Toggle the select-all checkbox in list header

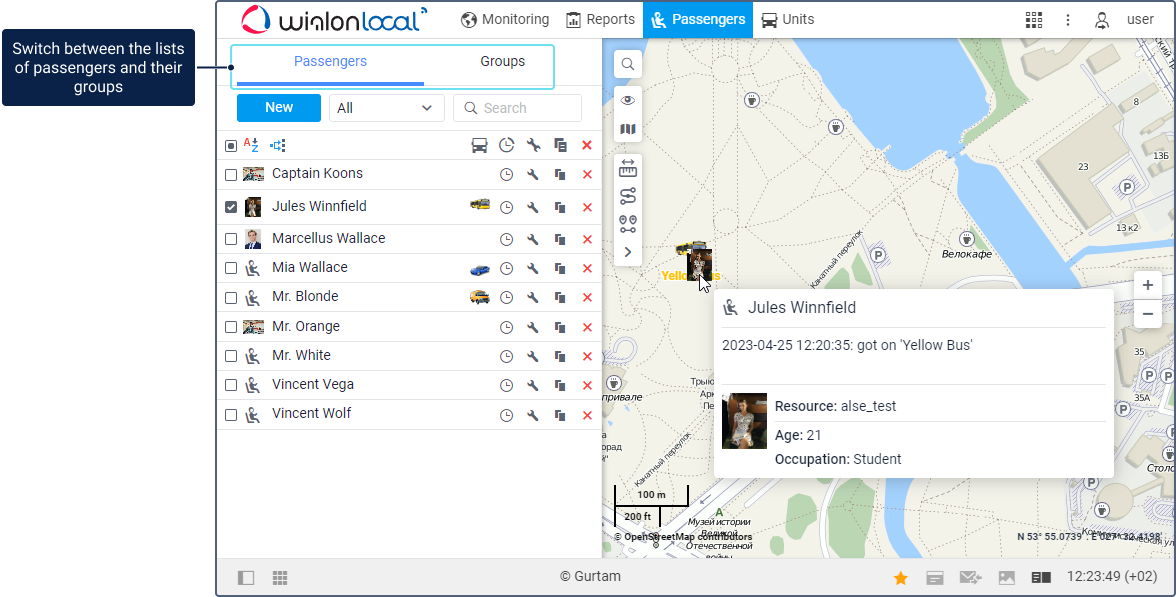[231, 146]
